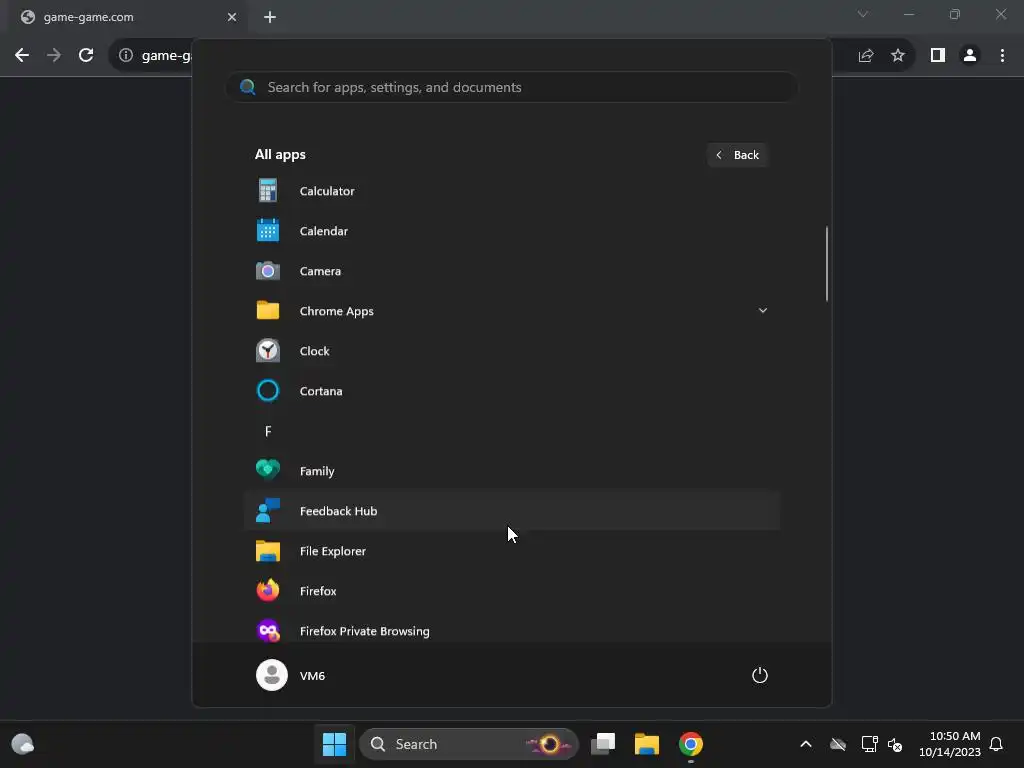
Task: Open the Chrome profile button
Action: (x=970, y=55)
